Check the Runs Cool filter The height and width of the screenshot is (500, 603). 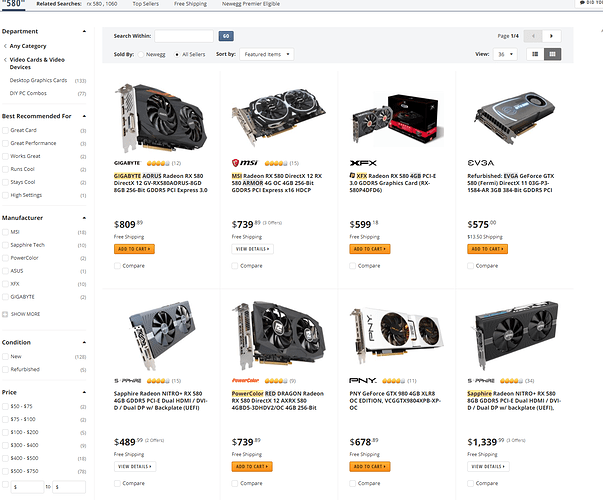5,169
